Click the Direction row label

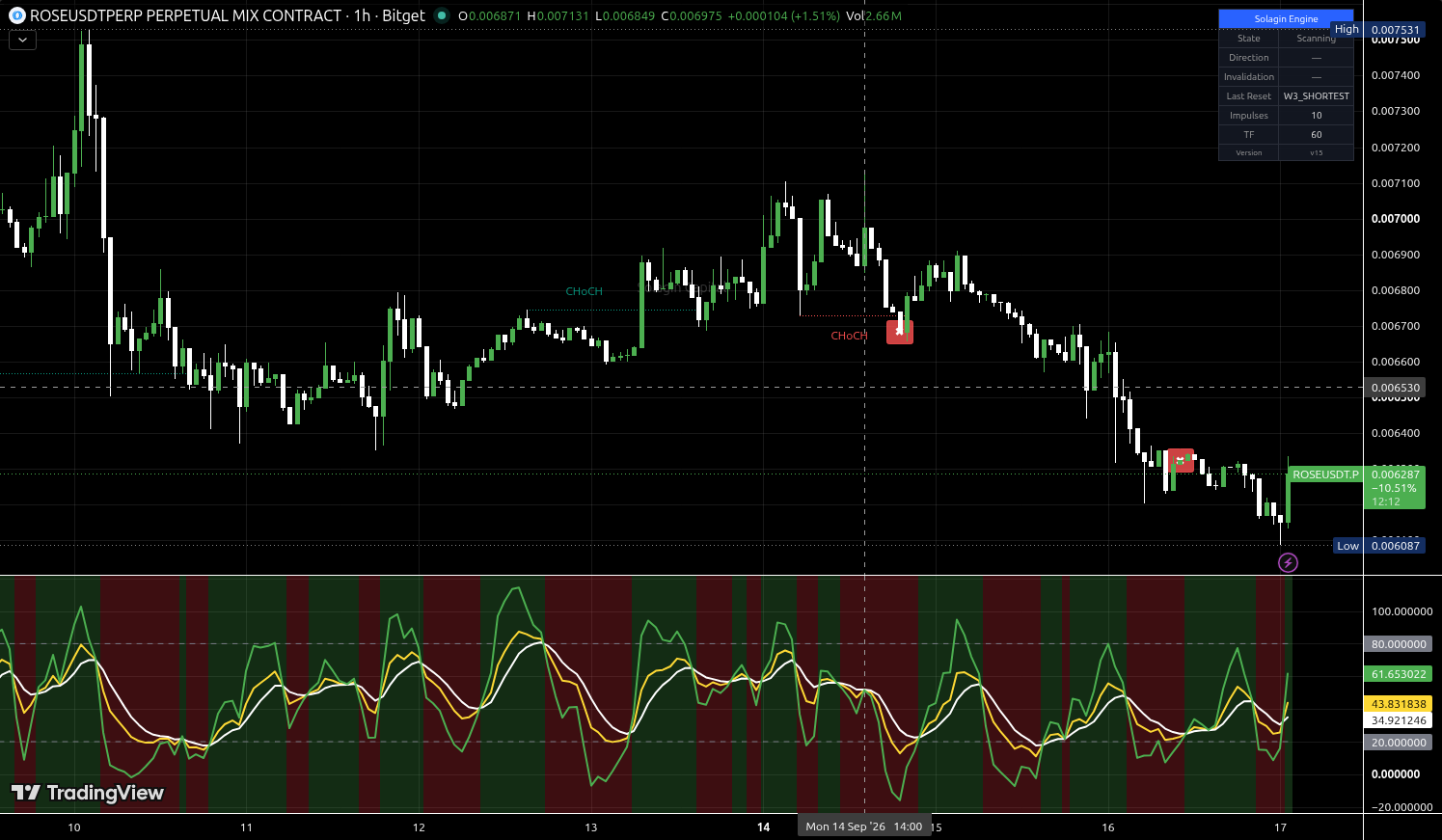(x=1249, y=58)
